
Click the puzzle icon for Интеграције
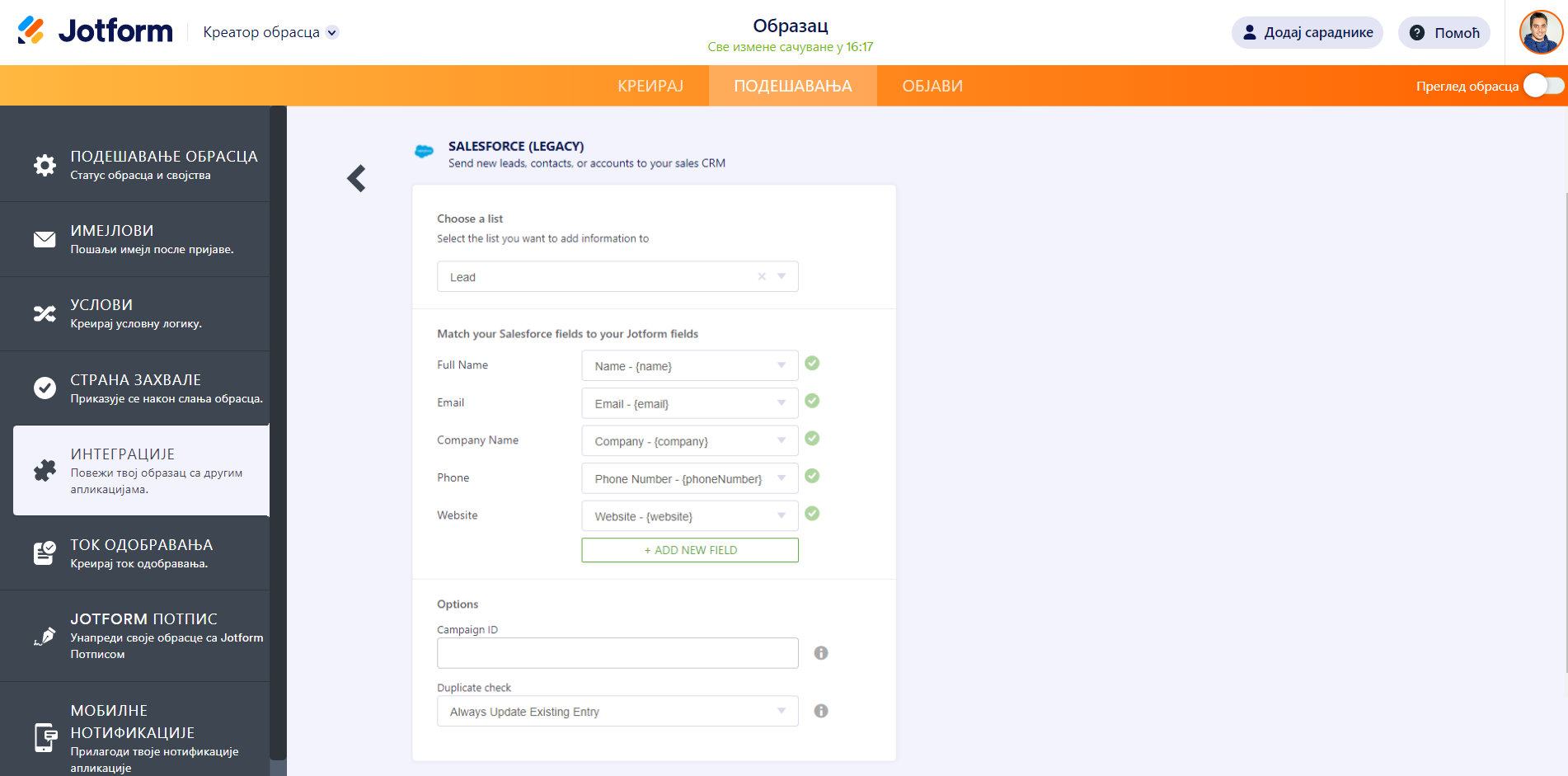click(45, 470)
